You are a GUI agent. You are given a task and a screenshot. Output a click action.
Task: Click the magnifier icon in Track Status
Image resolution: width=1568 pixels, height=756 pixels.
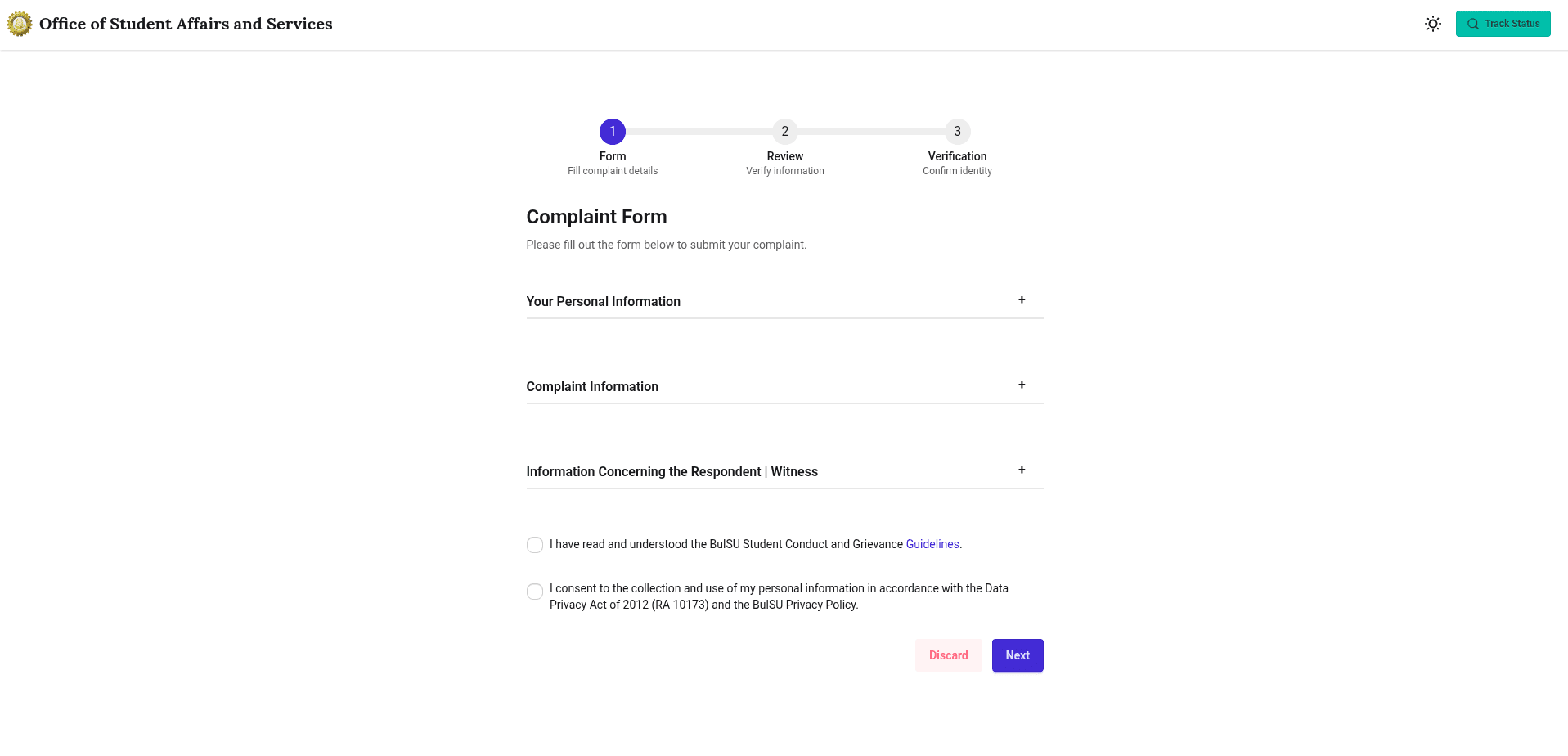click(1473, 24)
